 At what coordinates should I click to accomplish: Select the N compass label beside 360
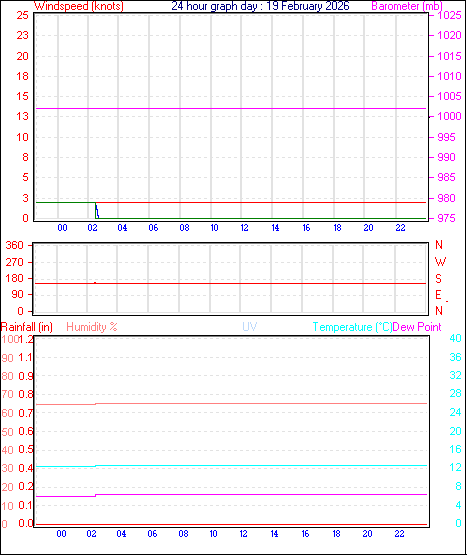(439, 245)
